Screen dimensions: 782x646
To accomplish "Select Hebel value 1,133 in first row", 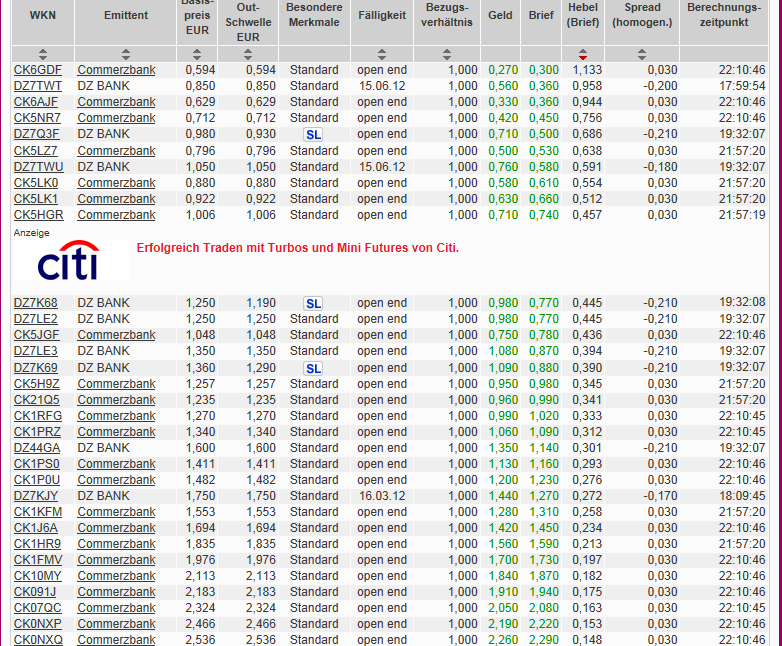I will pos(587,70).
